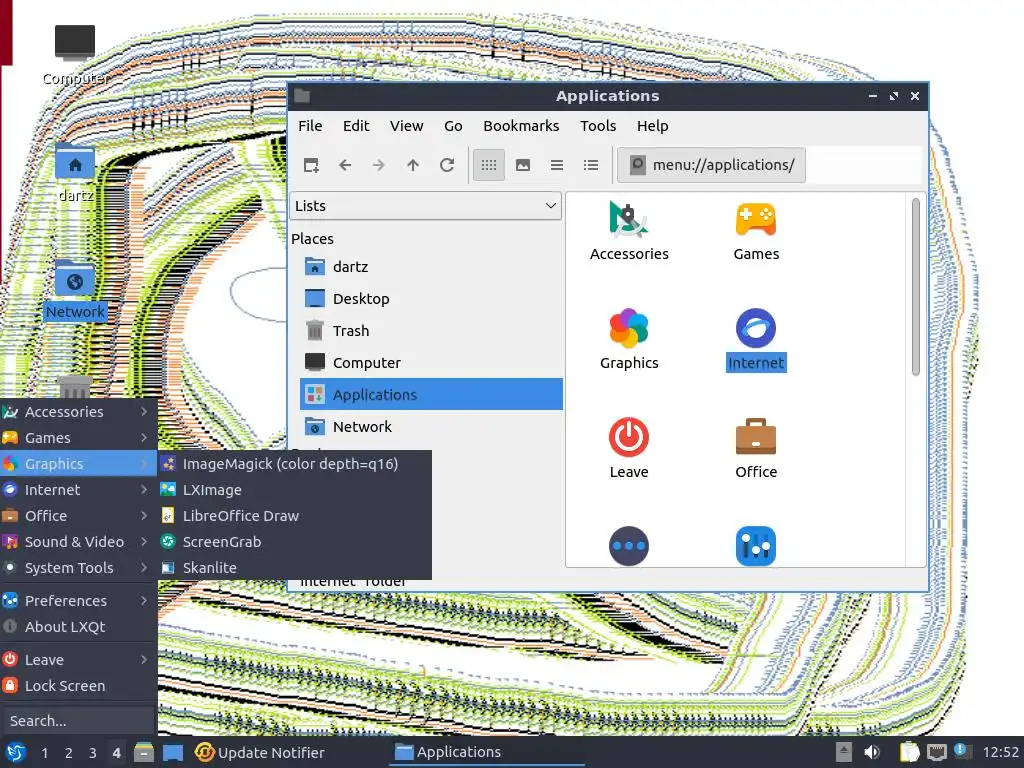Expand the Leave submenu in start menu

[78, 660]
